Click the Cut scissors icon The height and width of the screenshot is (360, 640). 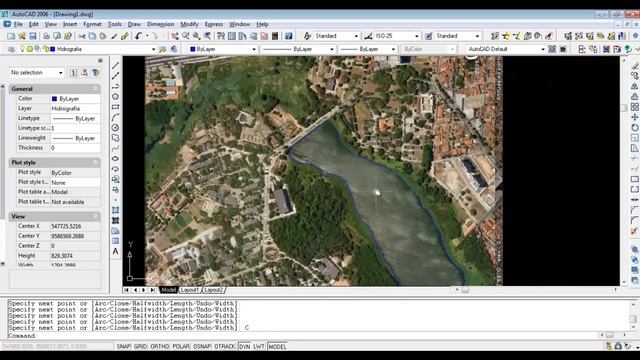(x=82, y=36)
